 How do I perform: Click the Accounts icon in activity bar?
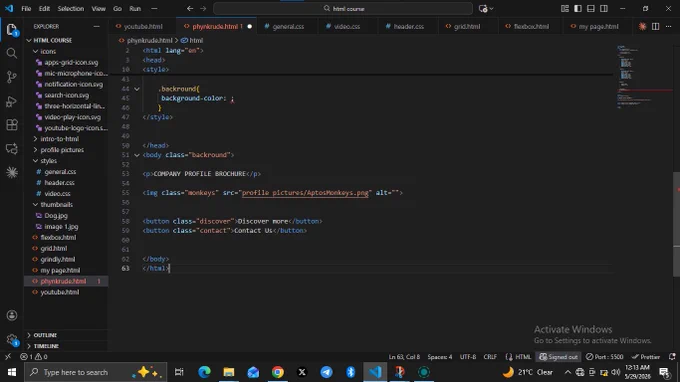12,315
